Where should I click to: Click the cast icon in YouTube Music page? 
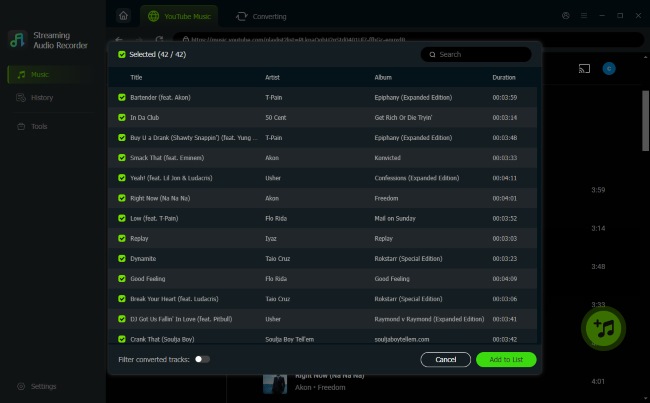point(584,68)
